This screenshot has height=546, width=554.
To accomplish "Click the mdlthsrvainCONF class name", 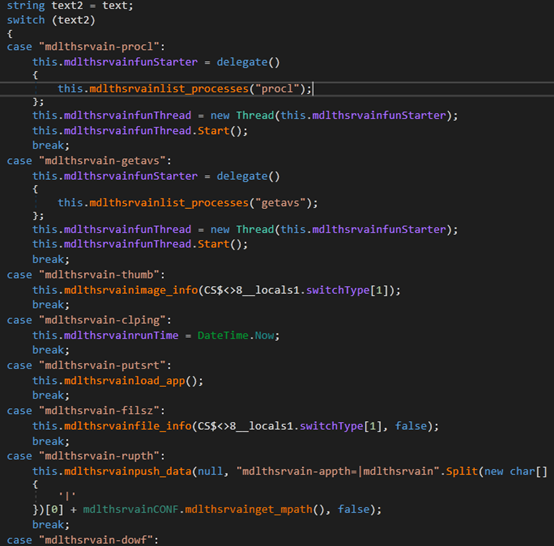I will [131, 509].
